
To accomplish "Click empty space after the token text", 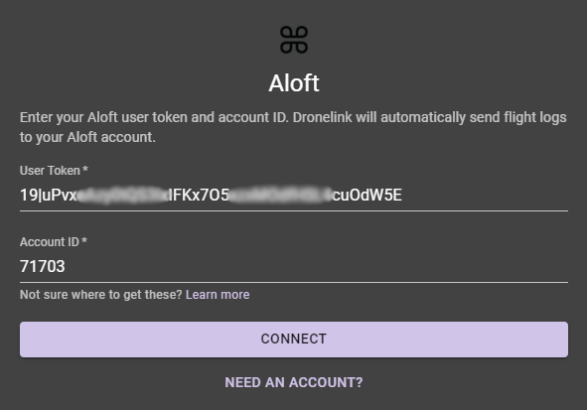I will pos(485,195).
